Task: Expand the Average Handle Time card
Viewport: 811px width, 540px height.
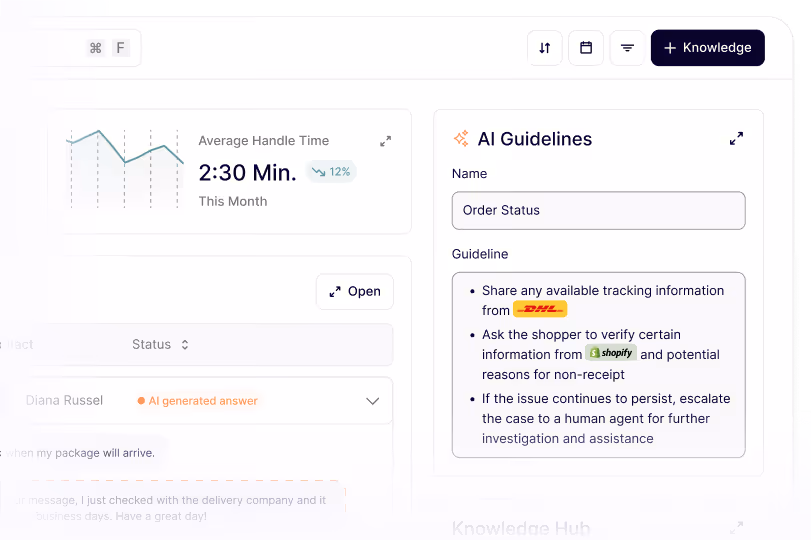Action: 385,141
